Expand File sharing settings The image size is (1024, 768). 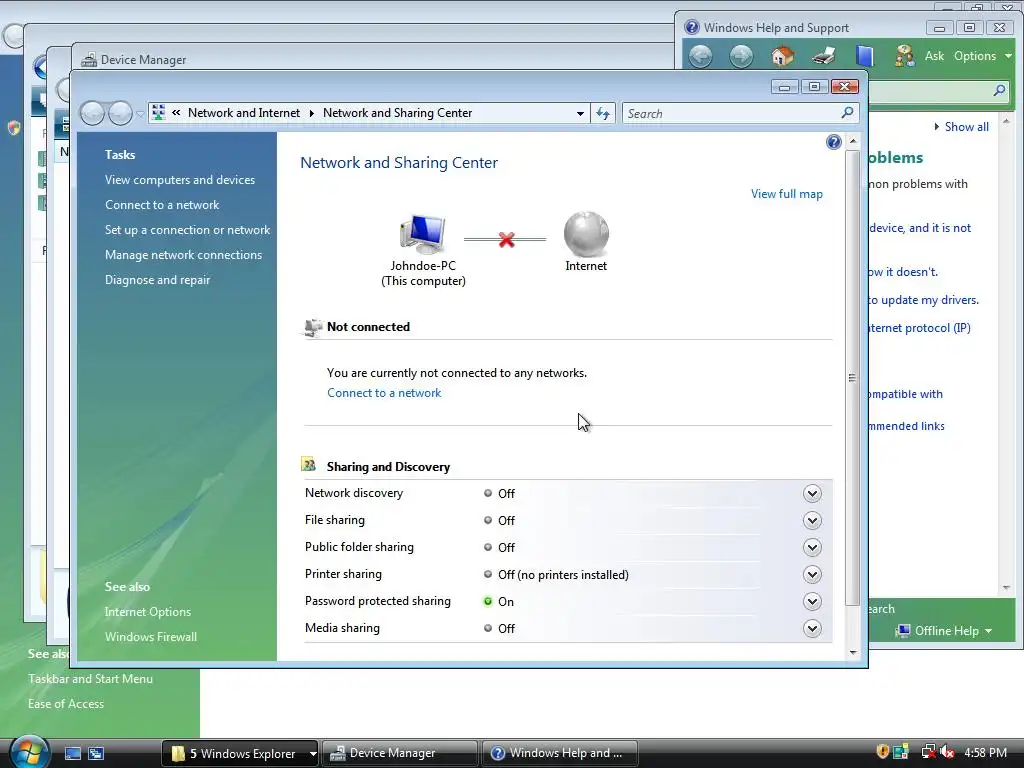[812, 520]
